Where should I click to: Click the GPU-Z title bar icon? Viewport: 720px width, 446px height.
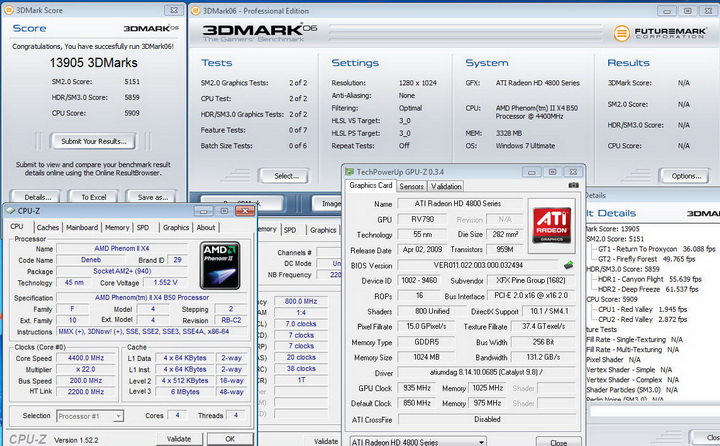pos(349,172)
